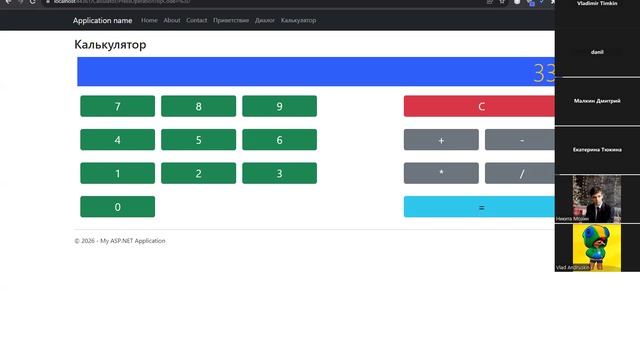This screenshot has width=640, height=360.
Task: Click the digit 2 calculator button
Action: click(198, 173)
